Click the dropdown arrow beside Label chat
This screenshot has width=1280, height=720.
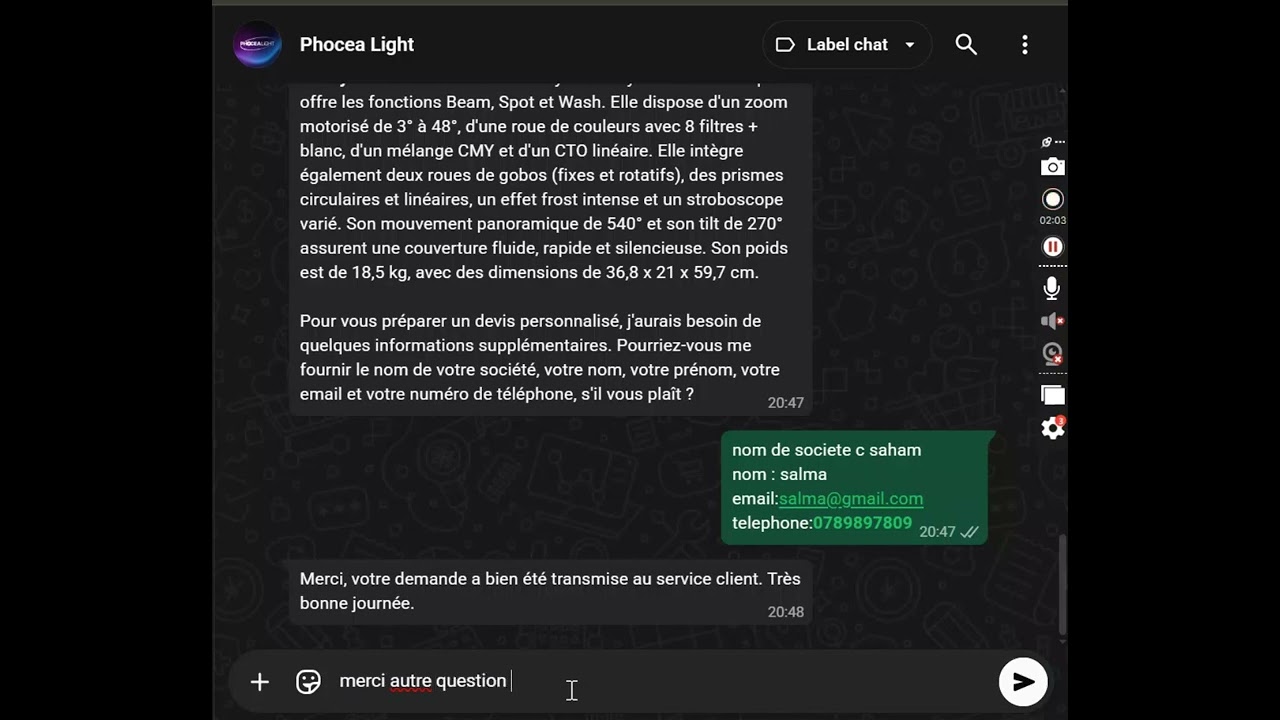pyautogui.click(x=909, y=45)
